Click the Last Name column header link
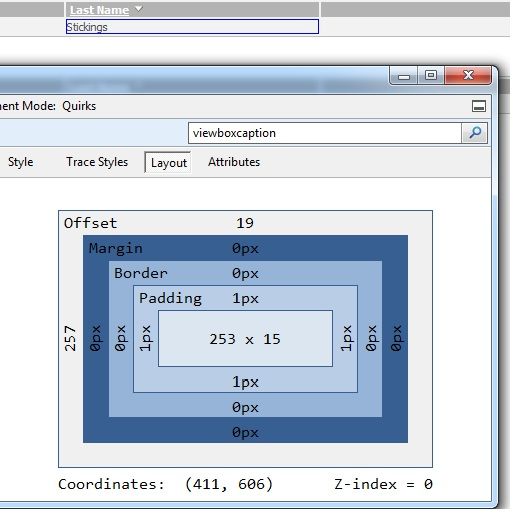Viewport: 515px width, 523px height. click(99, 10)
